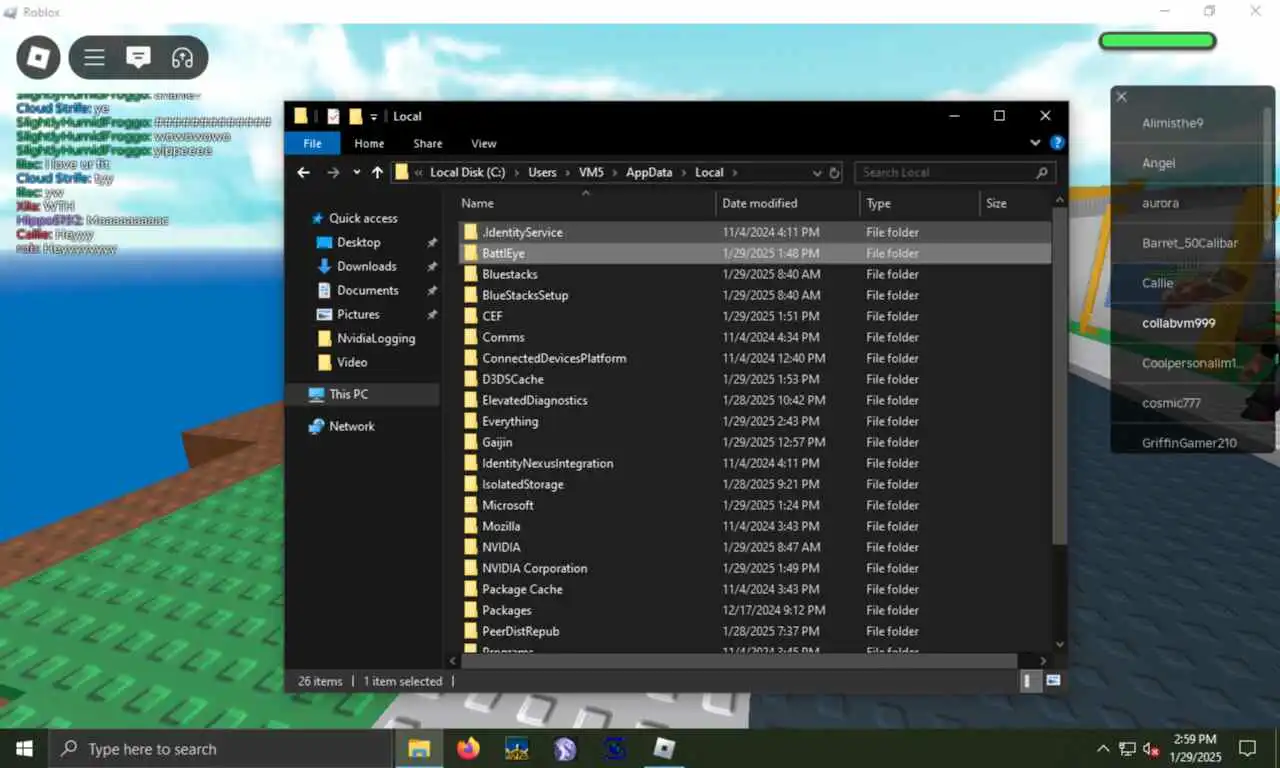Open the File menu in Explorer

tap(313, 143)
